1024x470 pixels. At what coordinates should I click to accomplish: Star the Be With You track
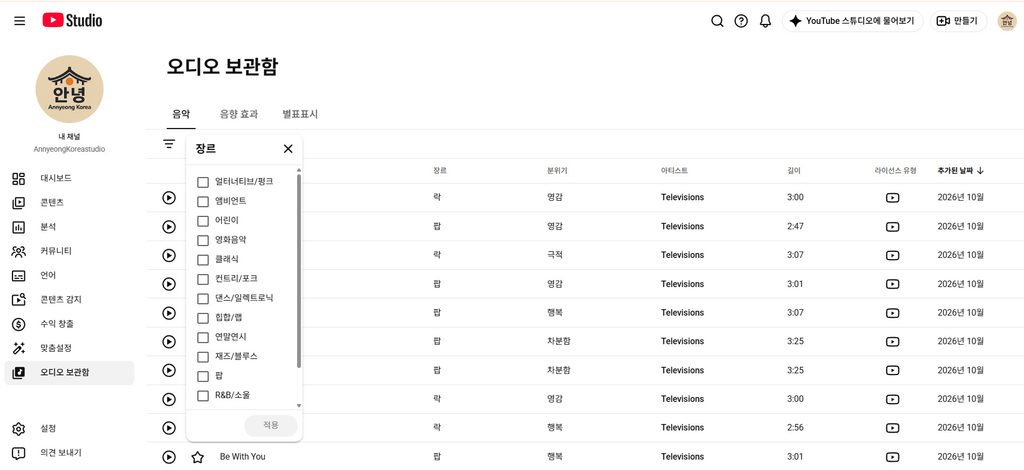pyautogui.click(x=197, y=456)
